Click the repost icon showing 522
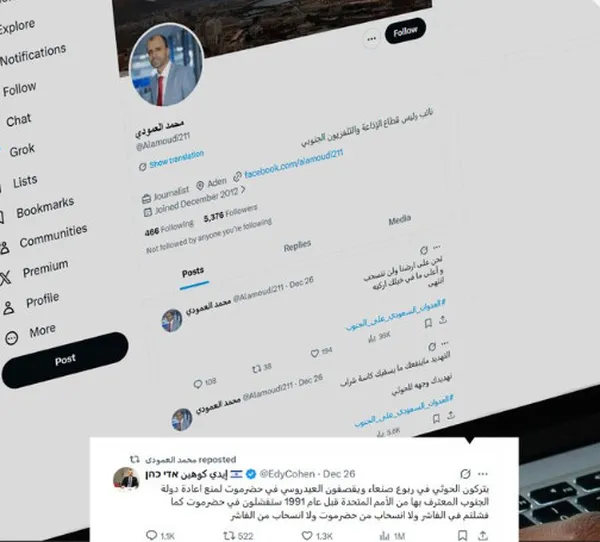 pyautogui.click(x=228, y=535)
